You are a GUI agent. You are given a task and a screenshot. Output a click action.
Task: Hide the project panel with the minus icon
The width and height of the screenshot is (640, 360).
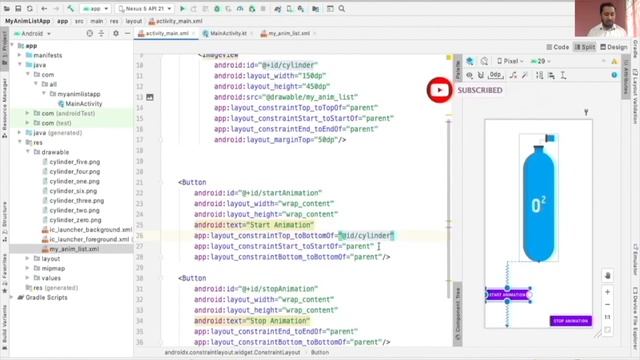pos(127,33)
